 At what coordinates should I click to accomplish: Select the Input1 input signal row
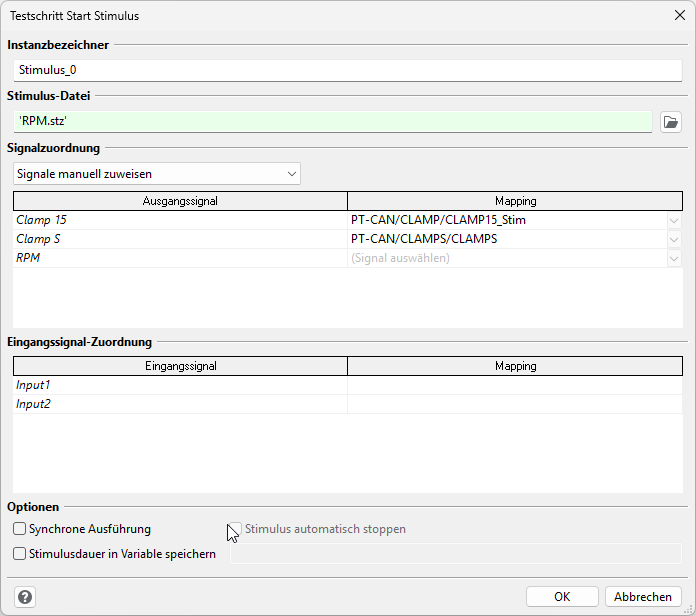180,385
